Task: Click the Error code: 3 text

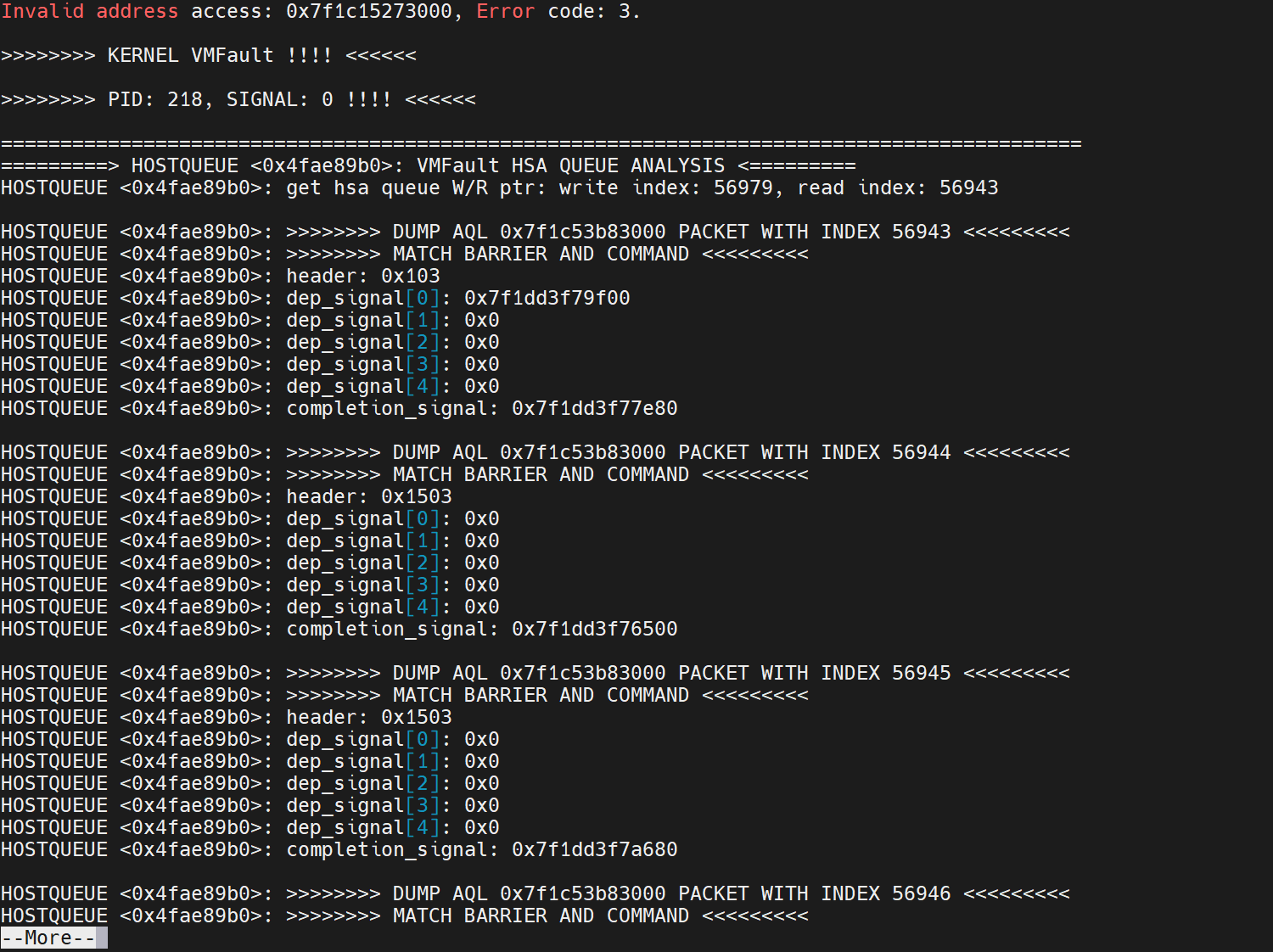Action: tap(558, 11)
